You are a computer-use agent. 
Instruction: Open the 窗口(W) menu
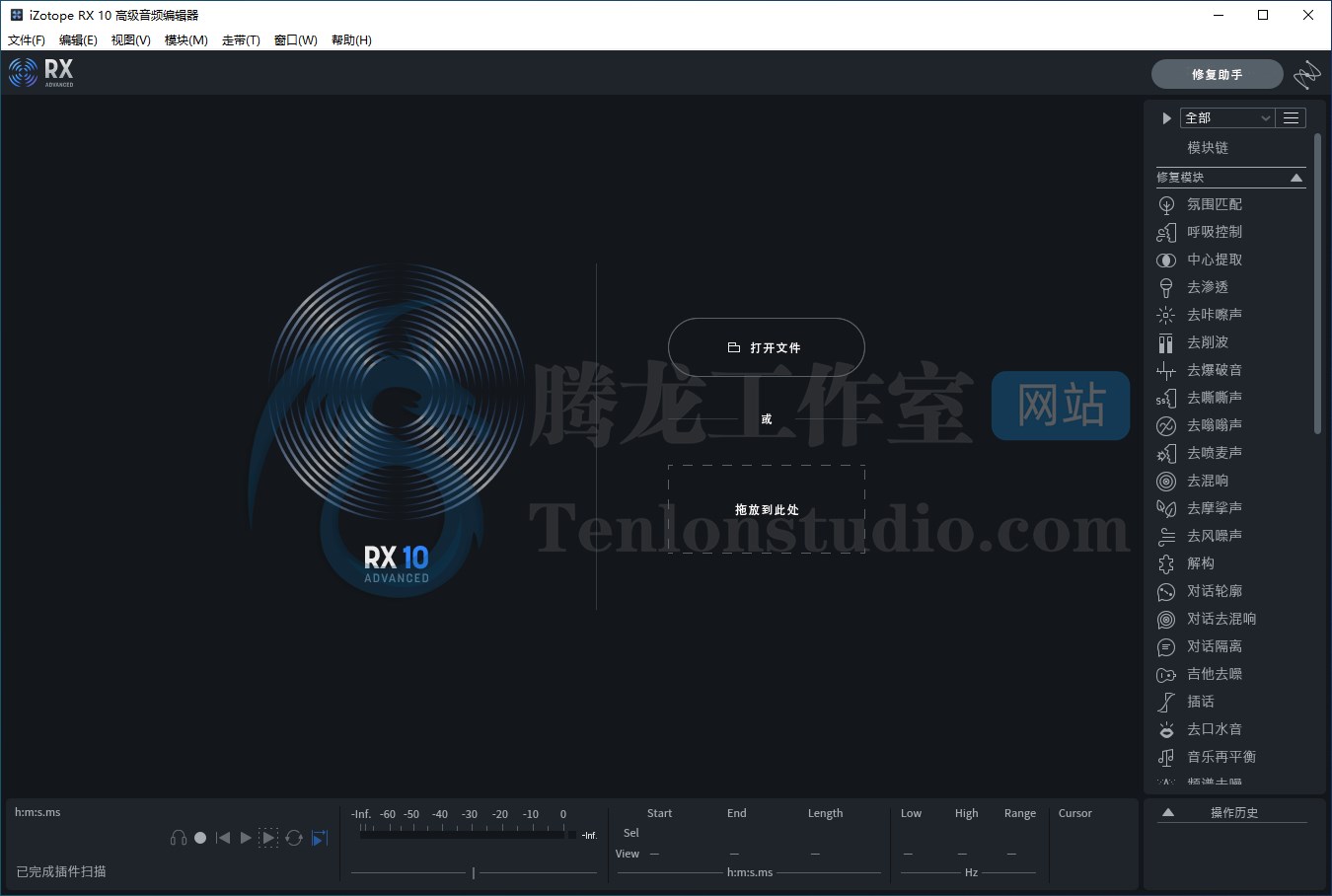point(296,40)
